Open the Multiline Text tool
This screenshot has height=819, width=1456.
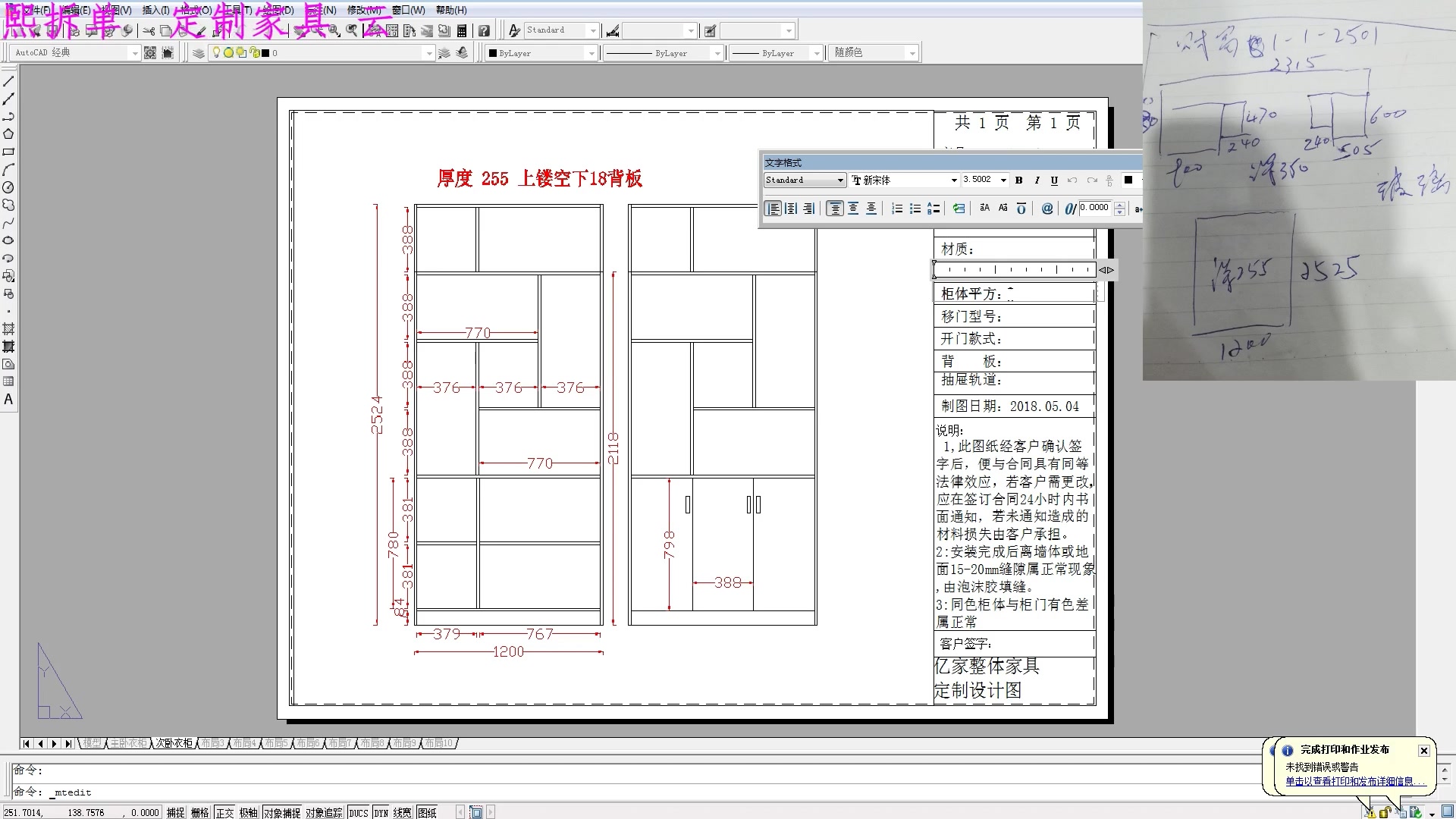pos(8,398)
